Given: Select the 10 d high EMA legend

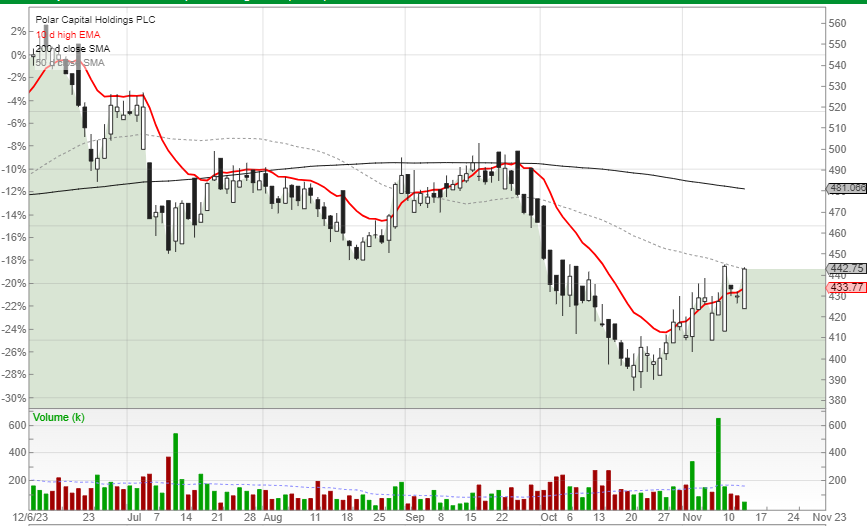Looking at the screenshot, I should pyautogui.click(x=68, y=34).
